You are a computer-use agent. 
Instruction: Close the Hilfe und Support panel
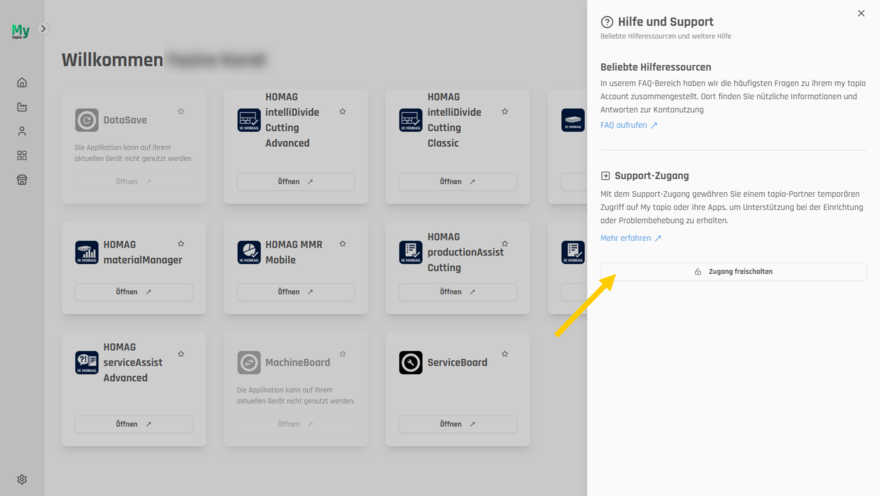point(861,13)
